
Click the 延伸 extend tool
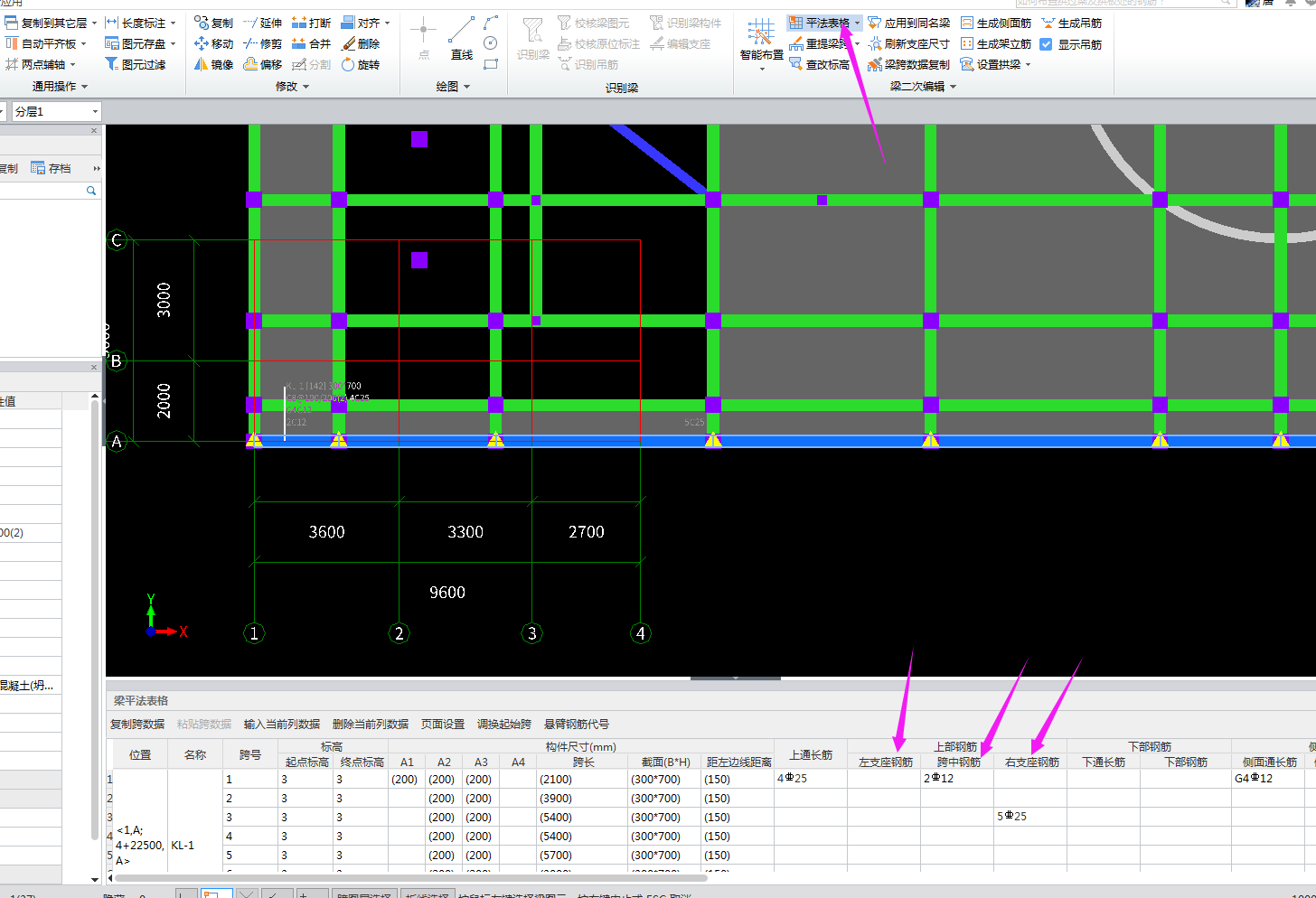click(263, 23)
